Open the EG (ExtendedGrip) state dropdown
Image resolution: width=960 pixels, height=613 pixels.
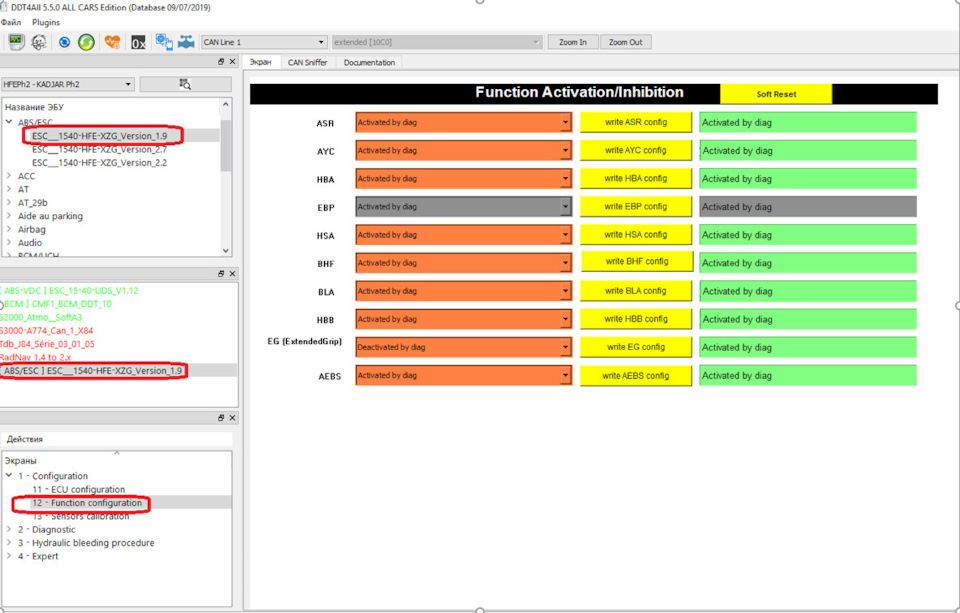point(463,347)
